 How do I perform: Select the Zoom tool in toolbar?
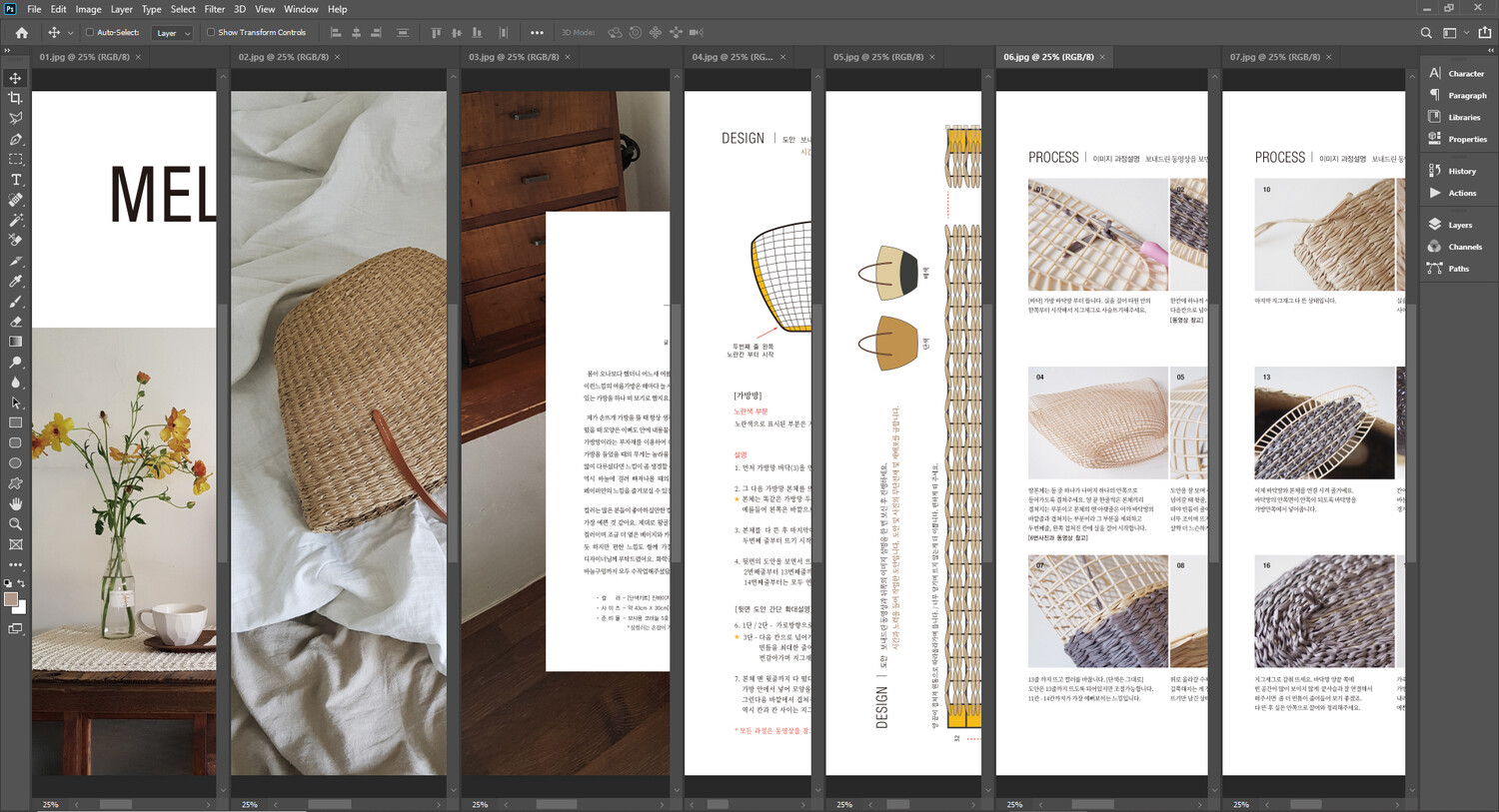(15, 524)
